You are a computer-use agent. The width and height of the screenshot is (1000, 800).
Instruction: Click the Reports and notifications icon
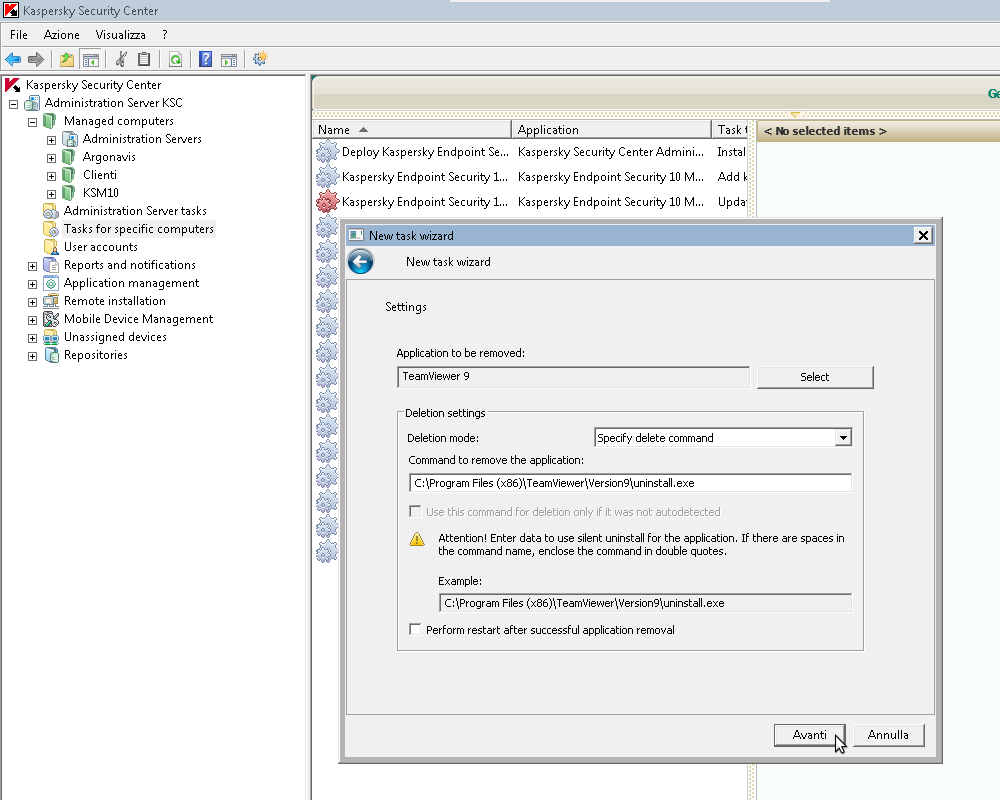click(x=50, y=265)
